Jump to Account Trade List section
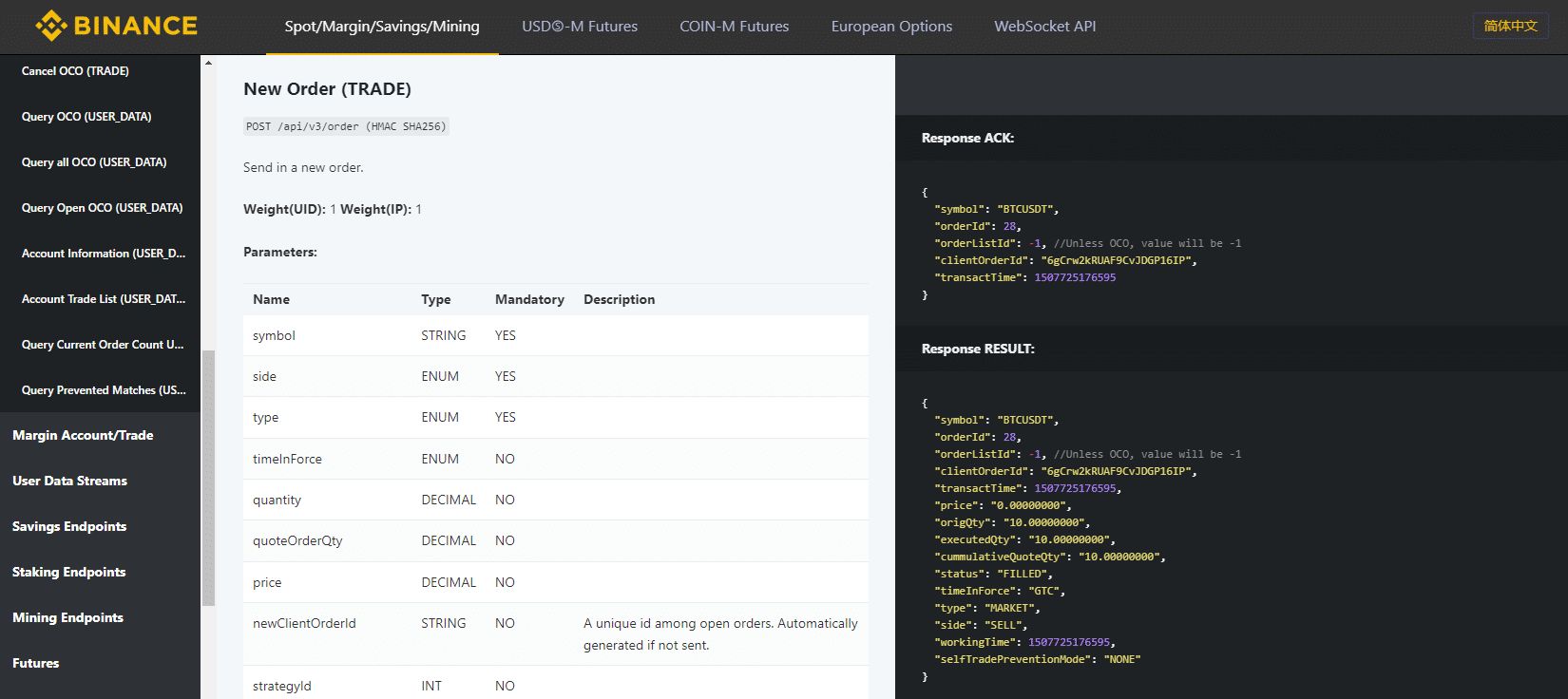 [103, 299]
